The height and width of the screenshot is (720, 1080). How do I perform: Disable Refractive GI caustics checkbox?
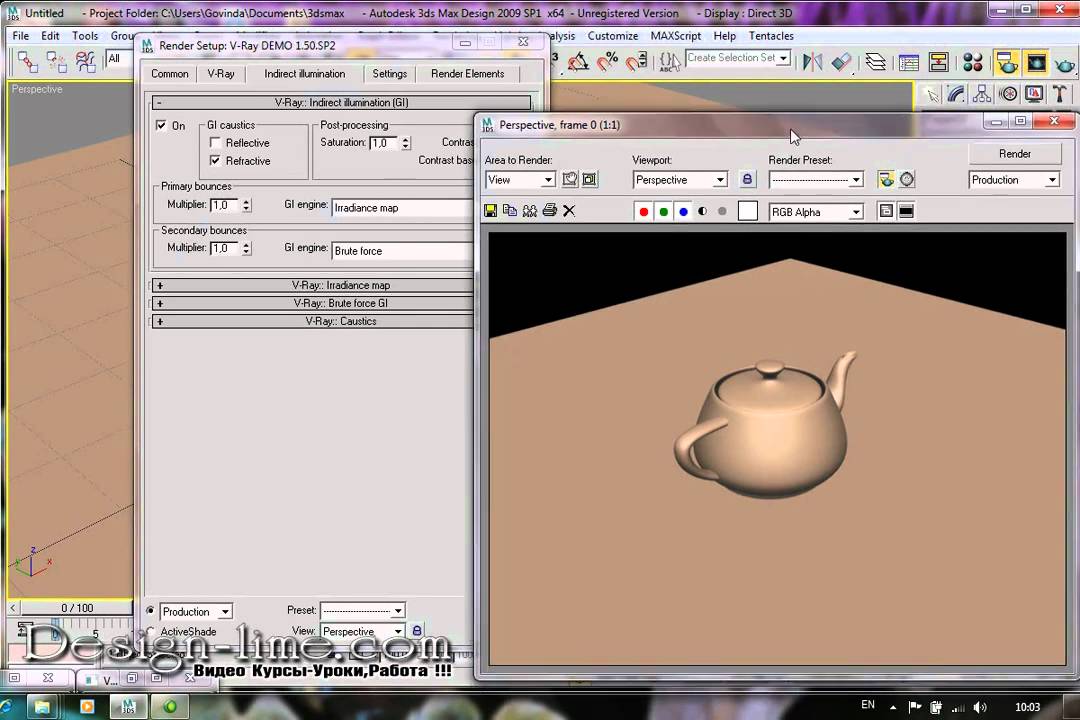point(215,161)
